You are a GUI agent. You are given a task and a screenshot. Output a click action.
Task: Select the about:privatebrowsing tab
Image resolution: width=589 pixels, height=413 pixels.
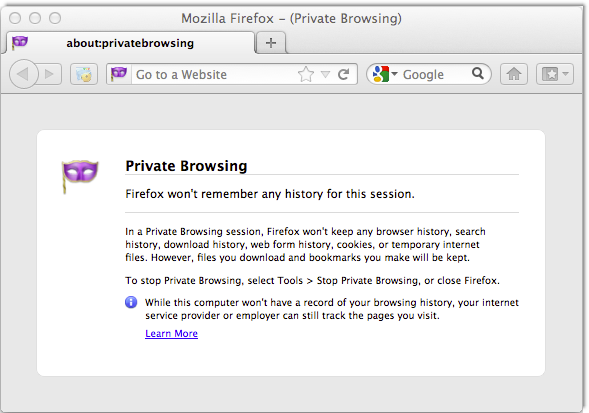(x=130, y=43)
